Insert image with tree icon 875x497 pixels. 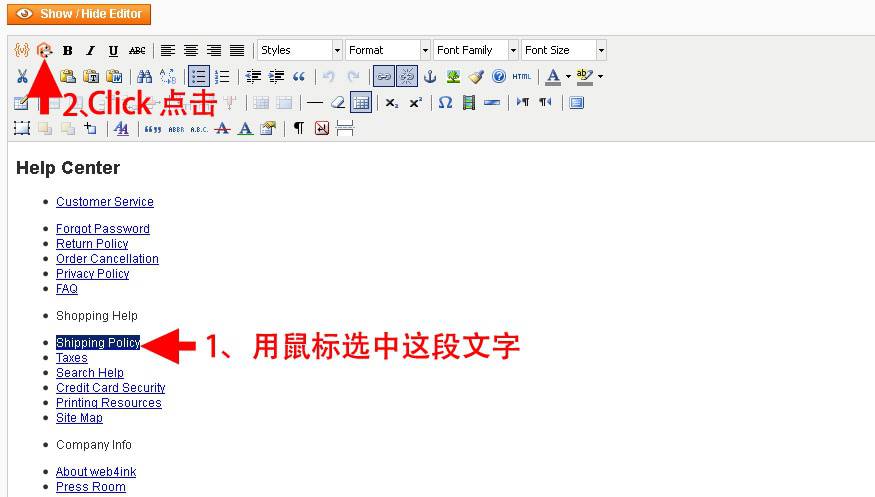tap(453, 76)
